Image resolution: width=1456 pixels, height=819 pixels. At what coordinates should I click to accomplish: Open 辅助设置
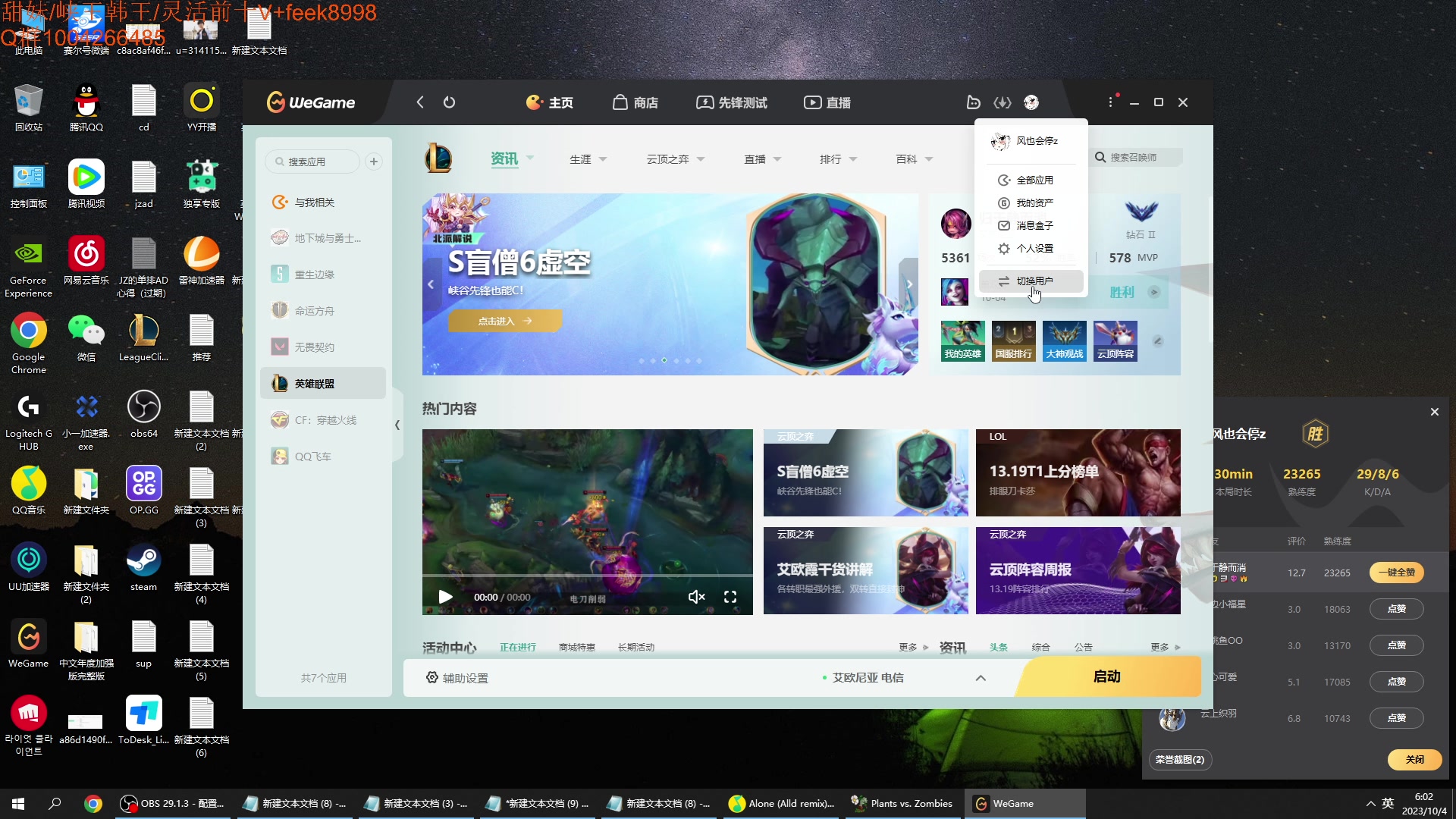pyautogui.click(x=457, y=678)
